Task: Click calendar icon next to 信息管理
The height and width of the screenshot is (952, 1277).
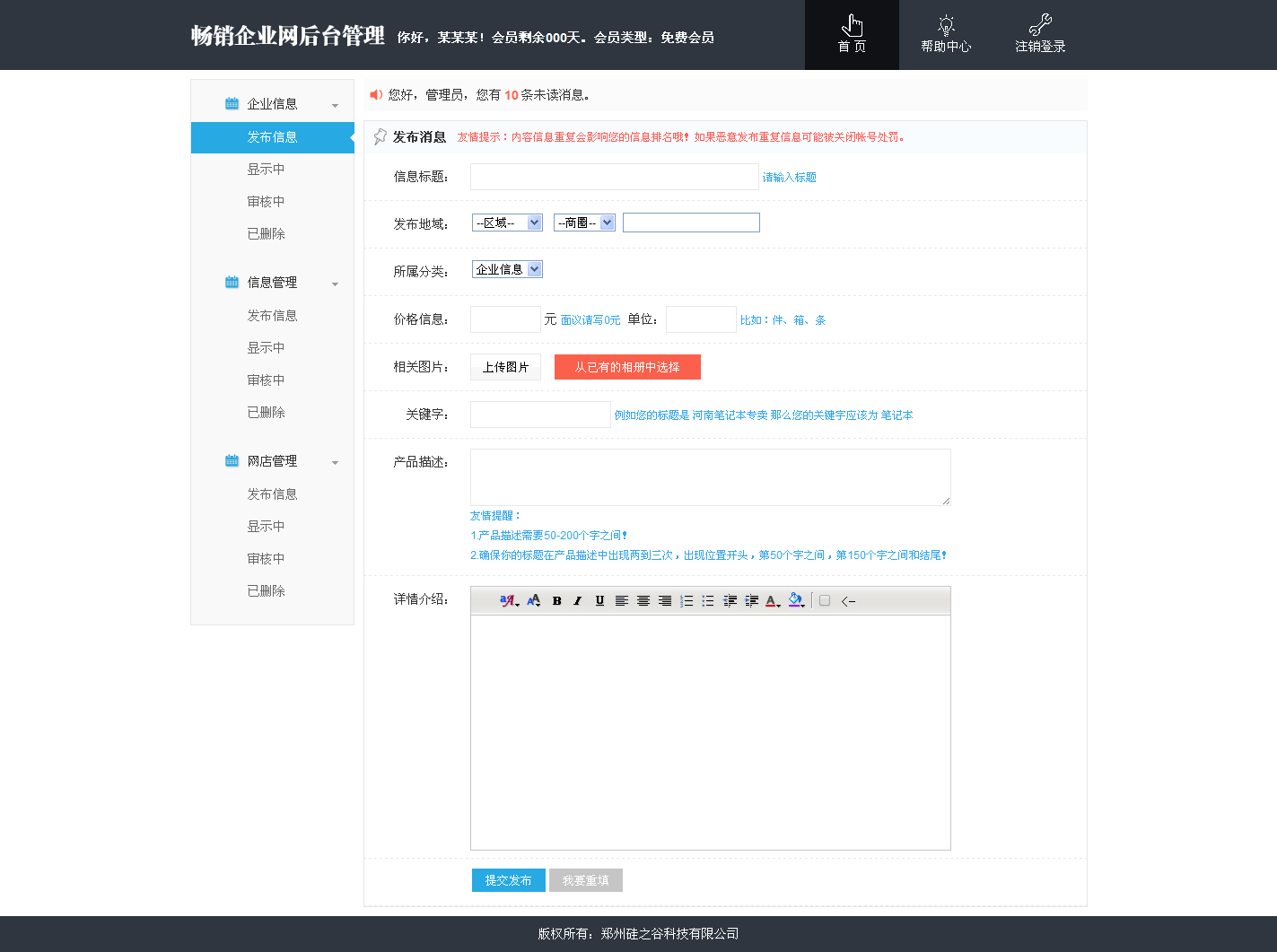Action: [x=232, y=282]
